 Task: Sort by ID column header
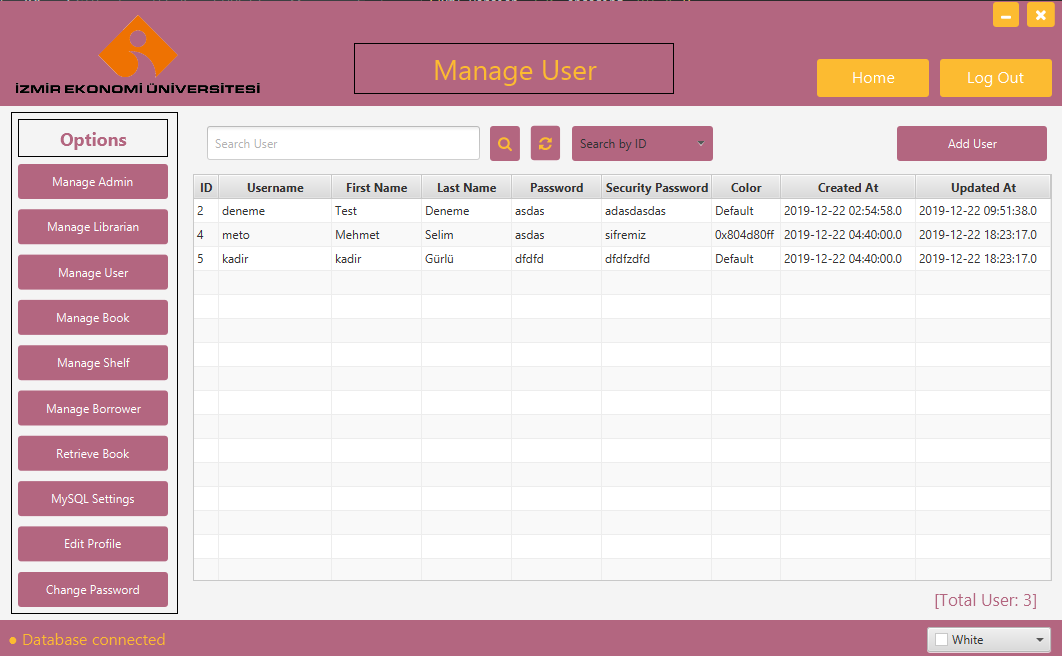point(206,188)
